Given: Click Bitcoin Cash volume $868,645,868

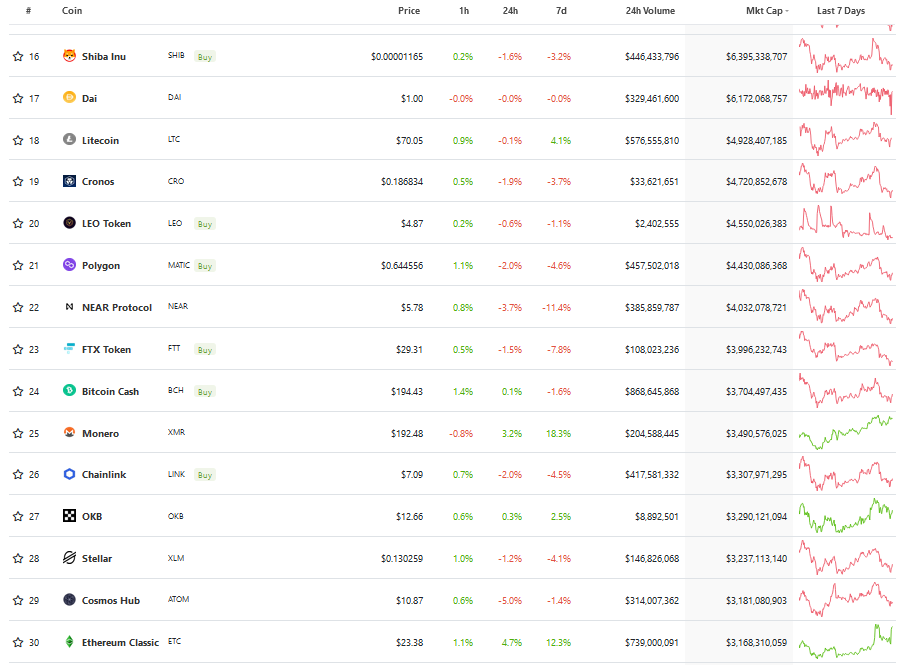Looking at the screenshot, I should pos(652,391).
